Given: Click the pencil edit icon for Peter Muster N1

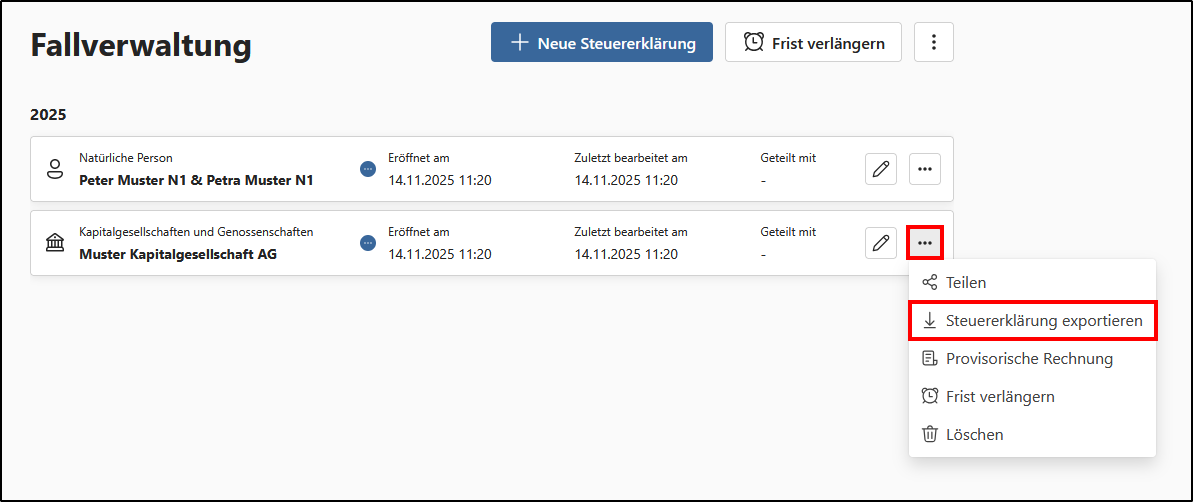Looking at the screenshot, I should click(x=881, y=169).
